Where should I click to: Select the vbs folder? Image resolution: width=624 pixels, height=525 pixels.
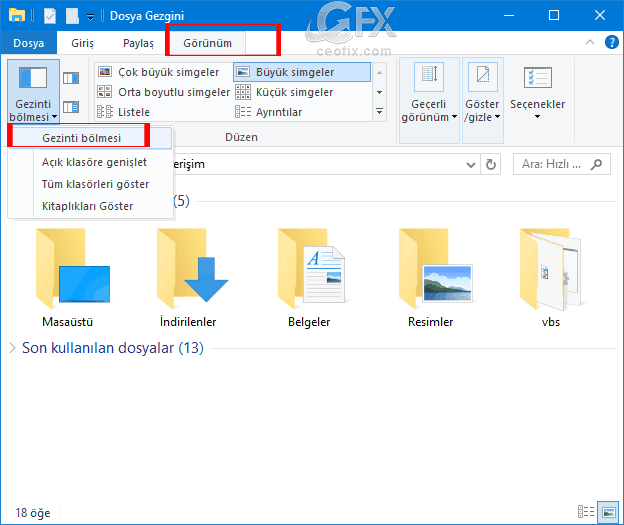(x=551, y=278)
